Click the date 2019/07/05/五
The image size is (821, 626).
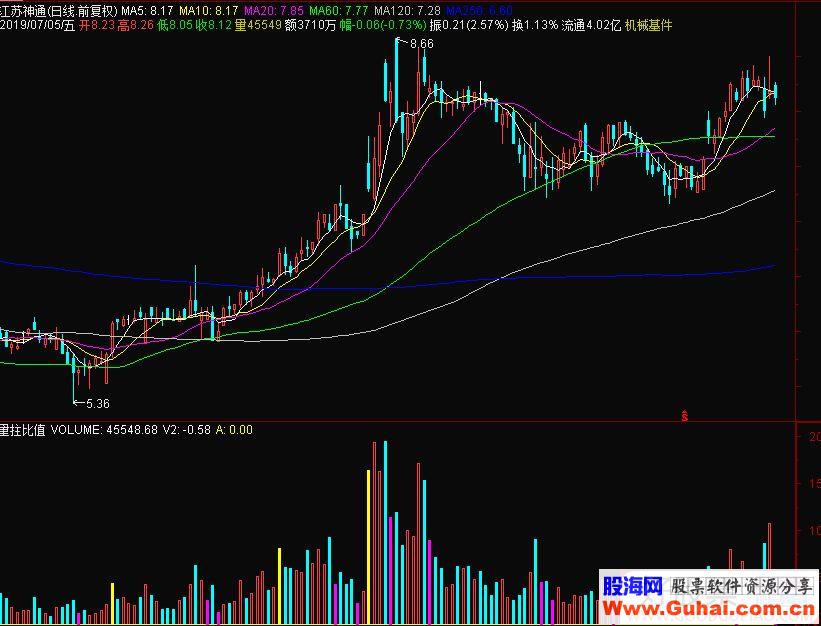point(38,25)
